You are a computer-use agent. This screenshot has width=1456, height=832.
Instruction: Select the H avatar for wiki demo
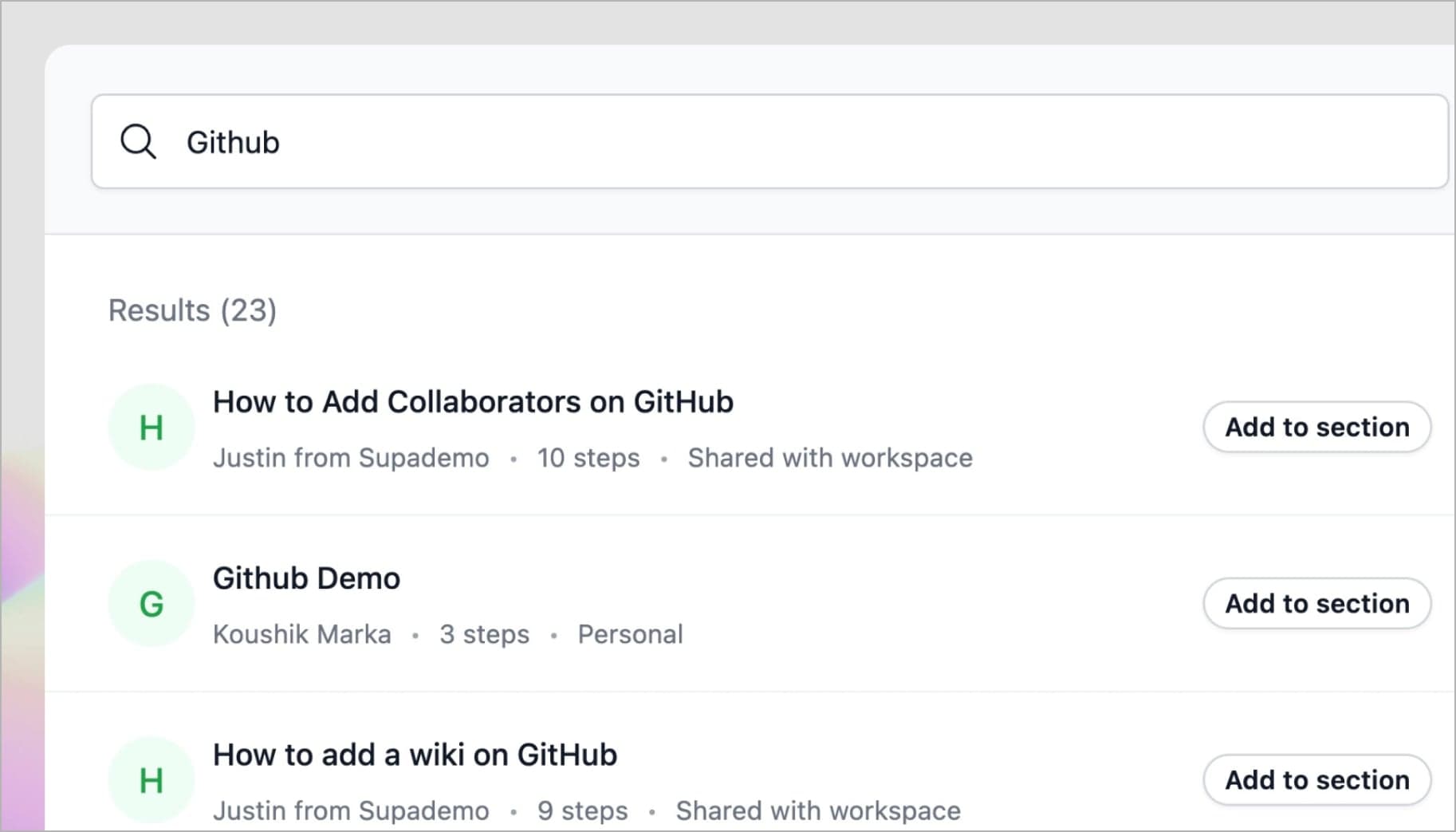pos(152,780)
